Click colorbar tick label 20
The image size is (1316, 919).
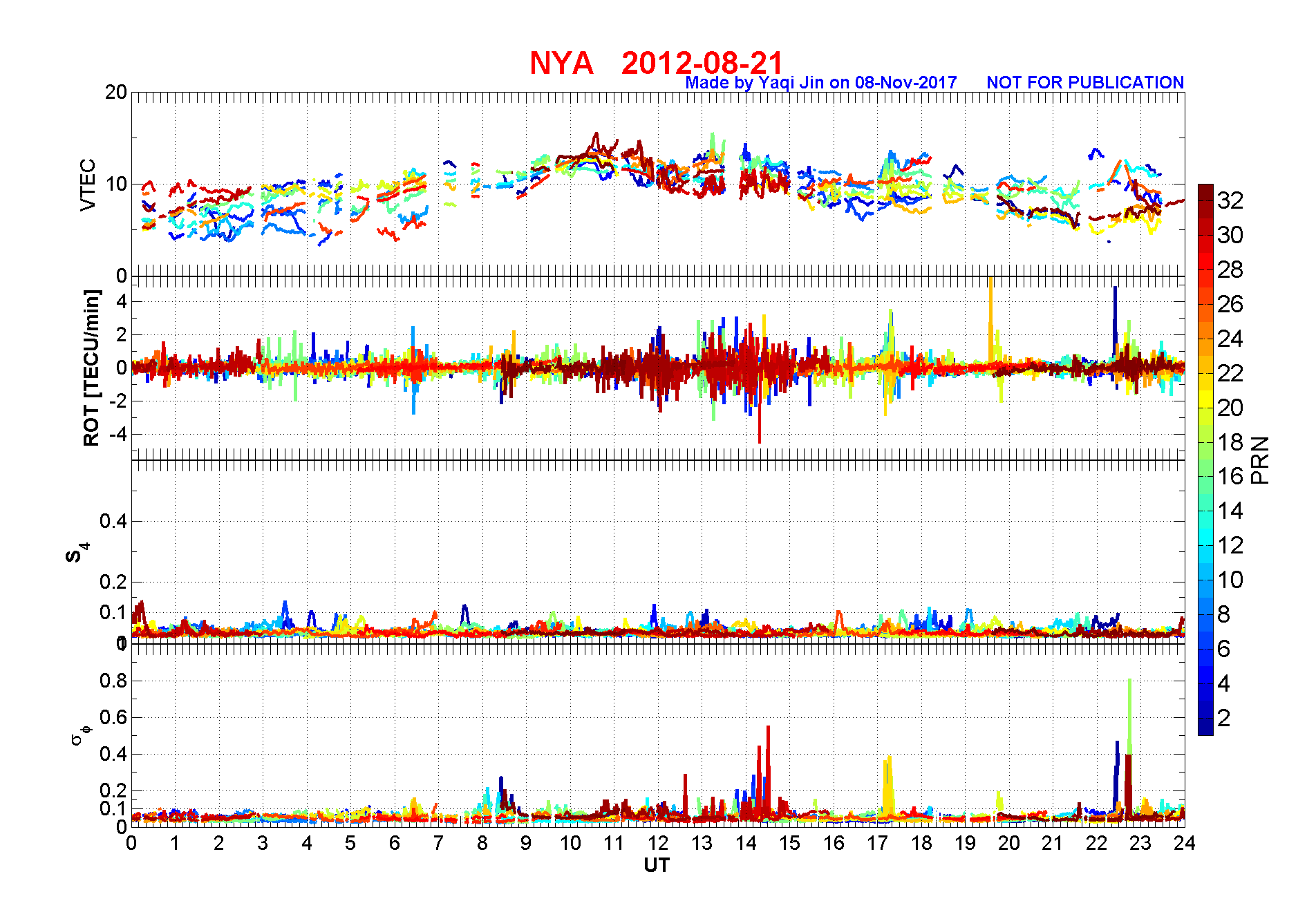click(1230, 408)
